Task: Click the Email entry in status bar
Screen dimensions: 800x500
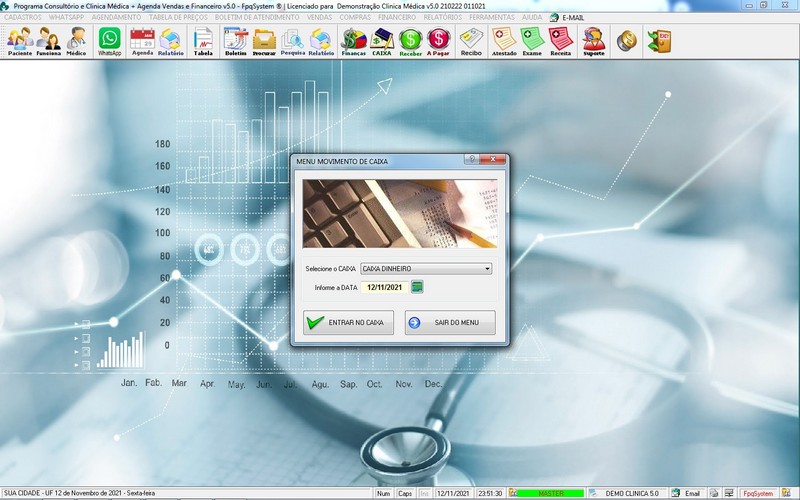Action: click(687, 493)
